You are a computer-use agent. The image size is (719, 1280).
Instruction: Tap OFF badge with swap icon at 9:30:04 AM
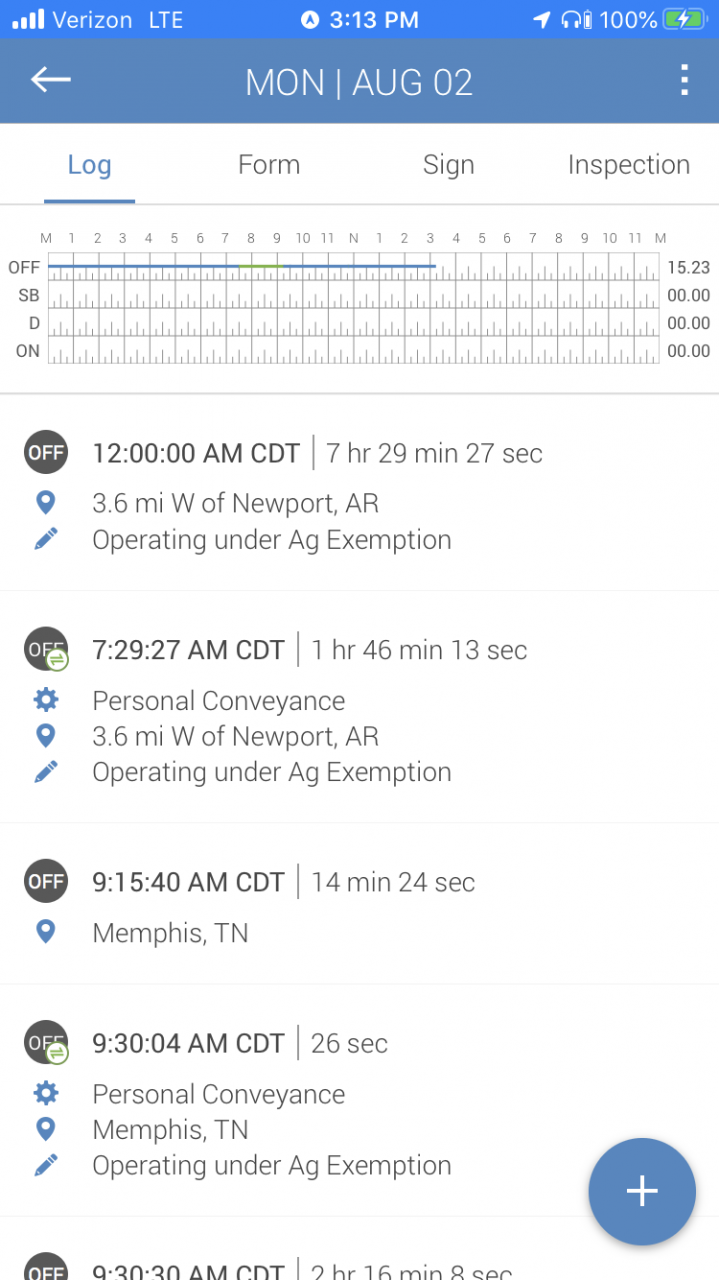(46, 1043)
